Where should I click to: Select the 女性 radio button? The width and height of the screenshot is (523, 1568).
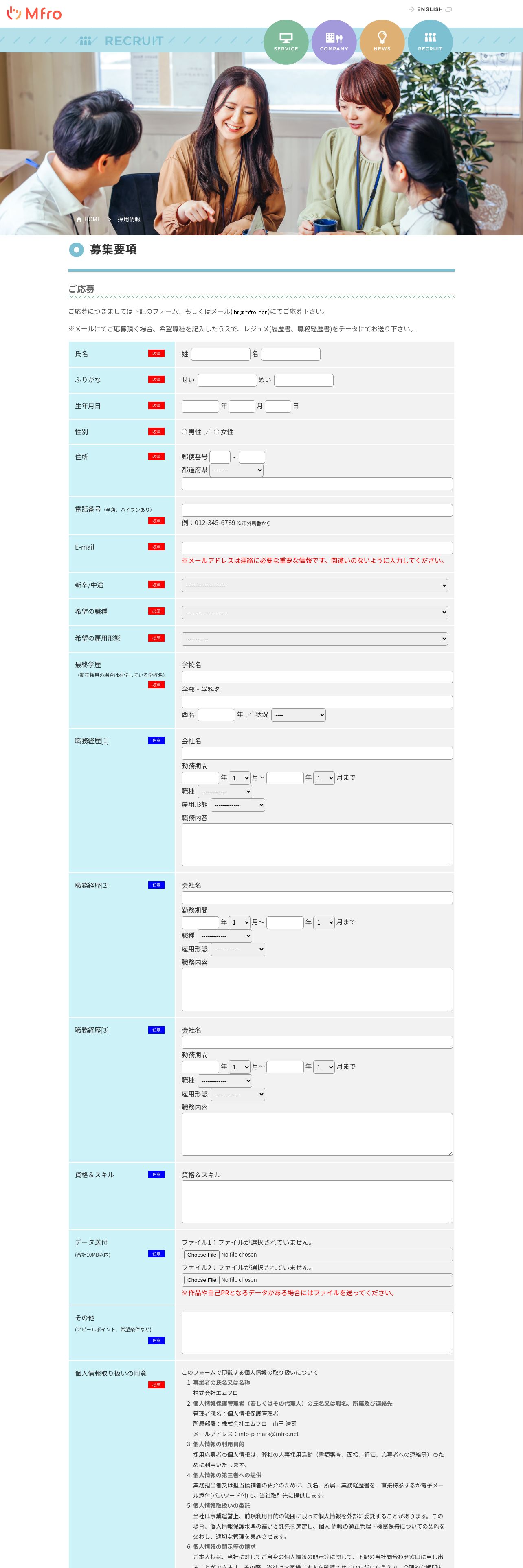216,431
